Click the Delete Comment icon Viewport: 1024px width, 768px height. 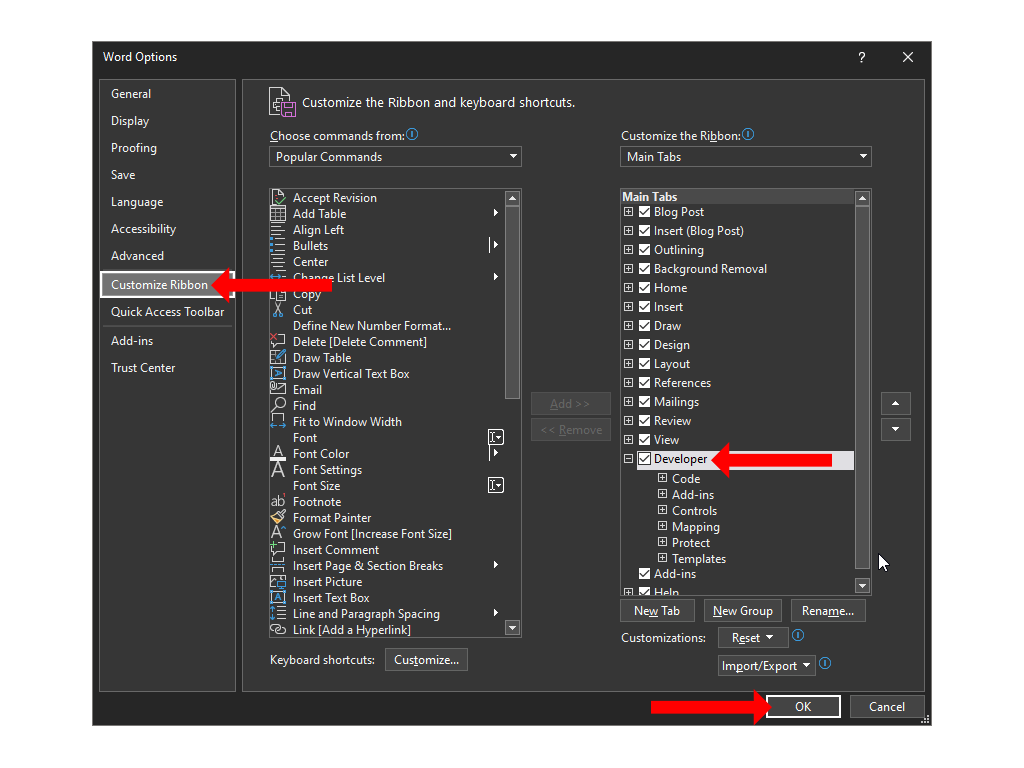point(278,342)
